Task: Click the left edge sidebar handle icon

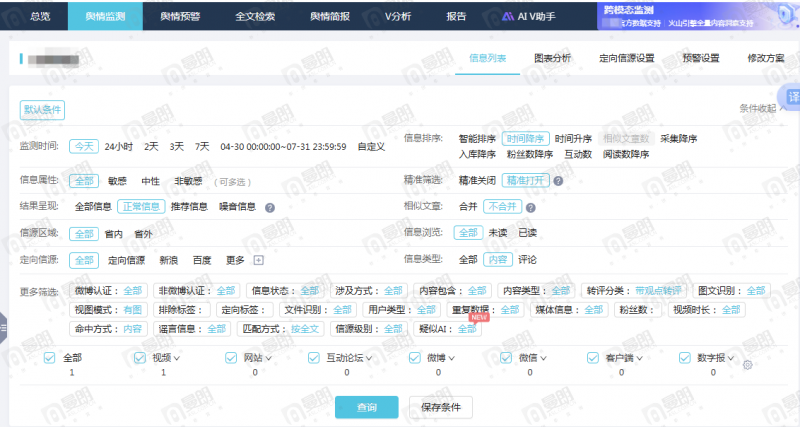Action: [3, 327]
